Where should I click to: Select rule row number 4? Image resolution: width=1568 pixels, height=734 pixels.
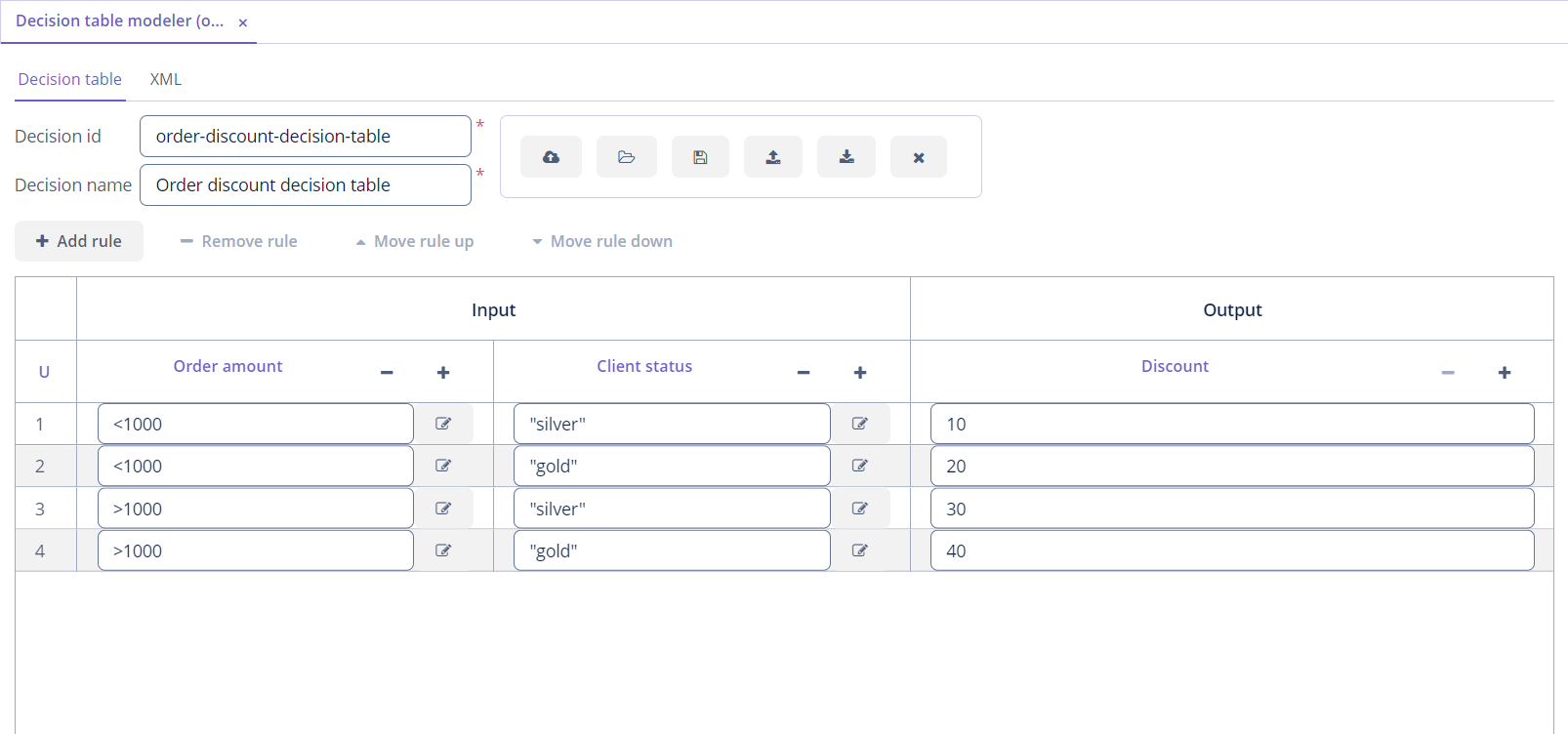click(40, 550)
